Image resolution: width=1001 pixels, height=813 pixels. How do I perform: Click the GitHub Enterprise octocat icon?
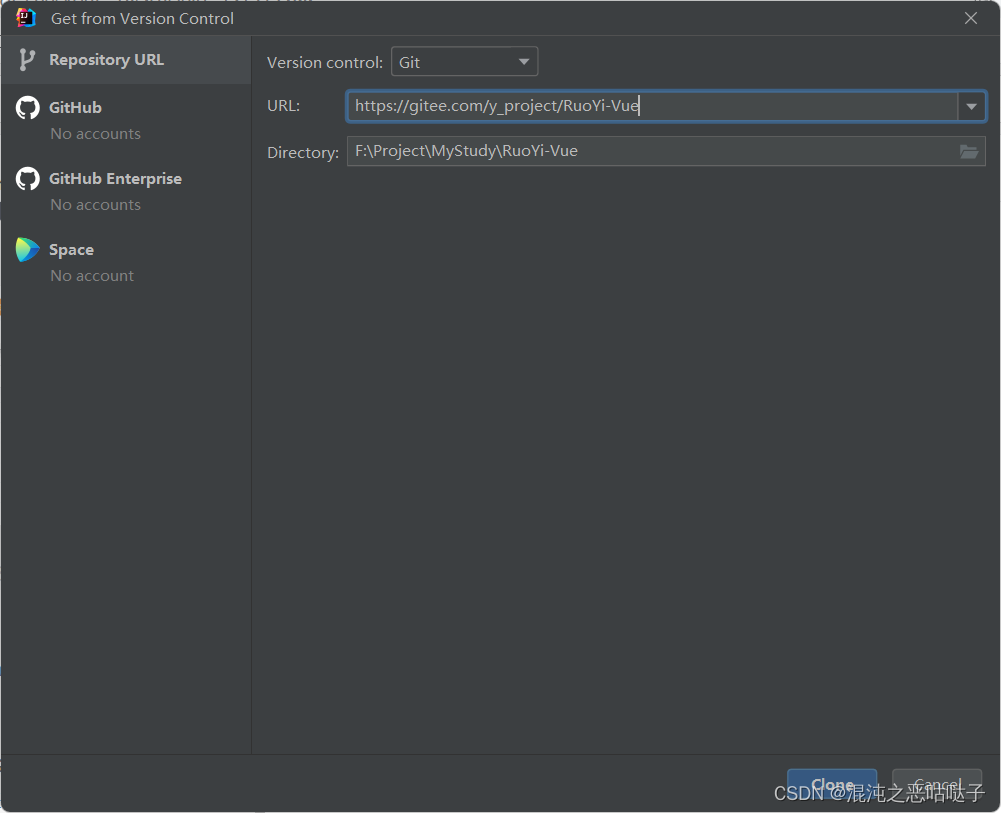click(x=27, y=179)
